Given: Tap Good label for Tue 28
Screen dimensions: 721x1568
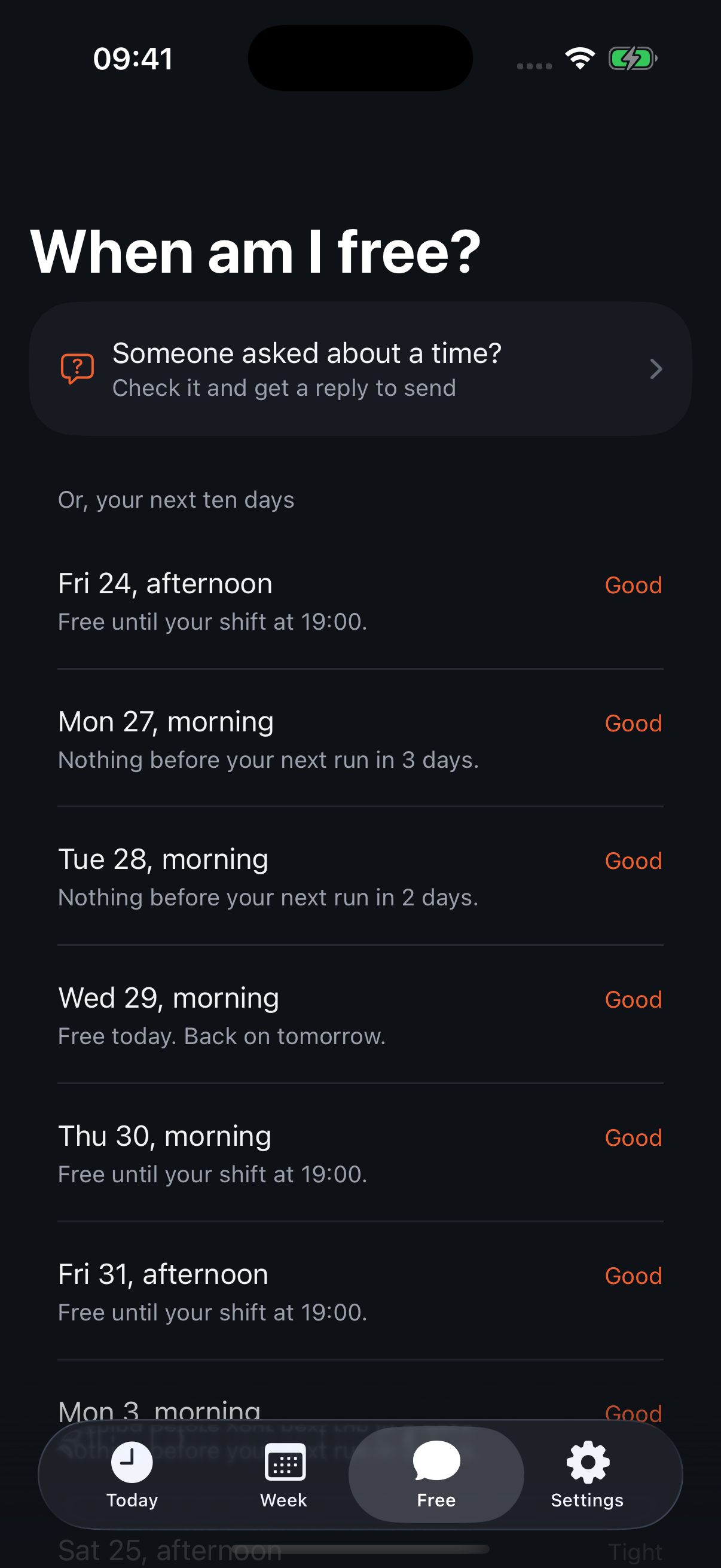Looking at the screenshot, I should click(633, 861).
